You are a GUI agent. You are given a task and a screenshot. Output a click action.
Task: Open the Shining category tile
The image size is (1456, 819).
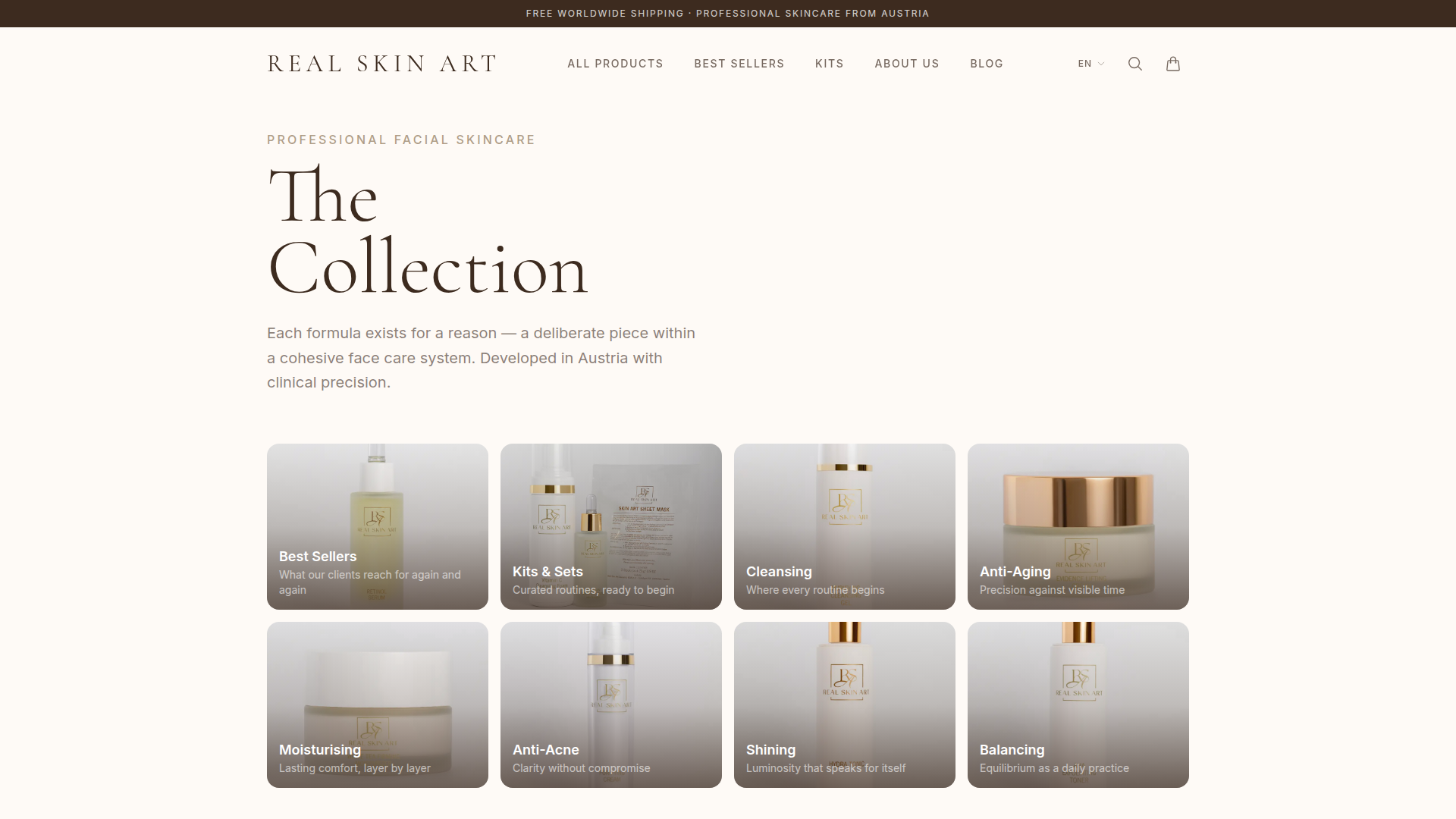point(845,704)
